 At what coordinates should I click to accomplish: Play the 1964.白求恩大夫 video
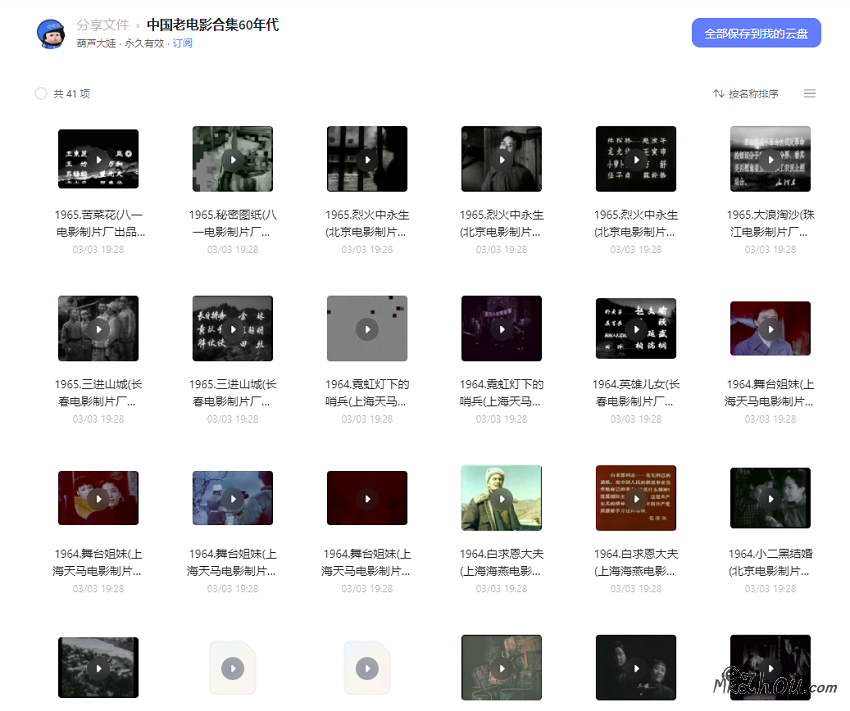pos(501,497)
